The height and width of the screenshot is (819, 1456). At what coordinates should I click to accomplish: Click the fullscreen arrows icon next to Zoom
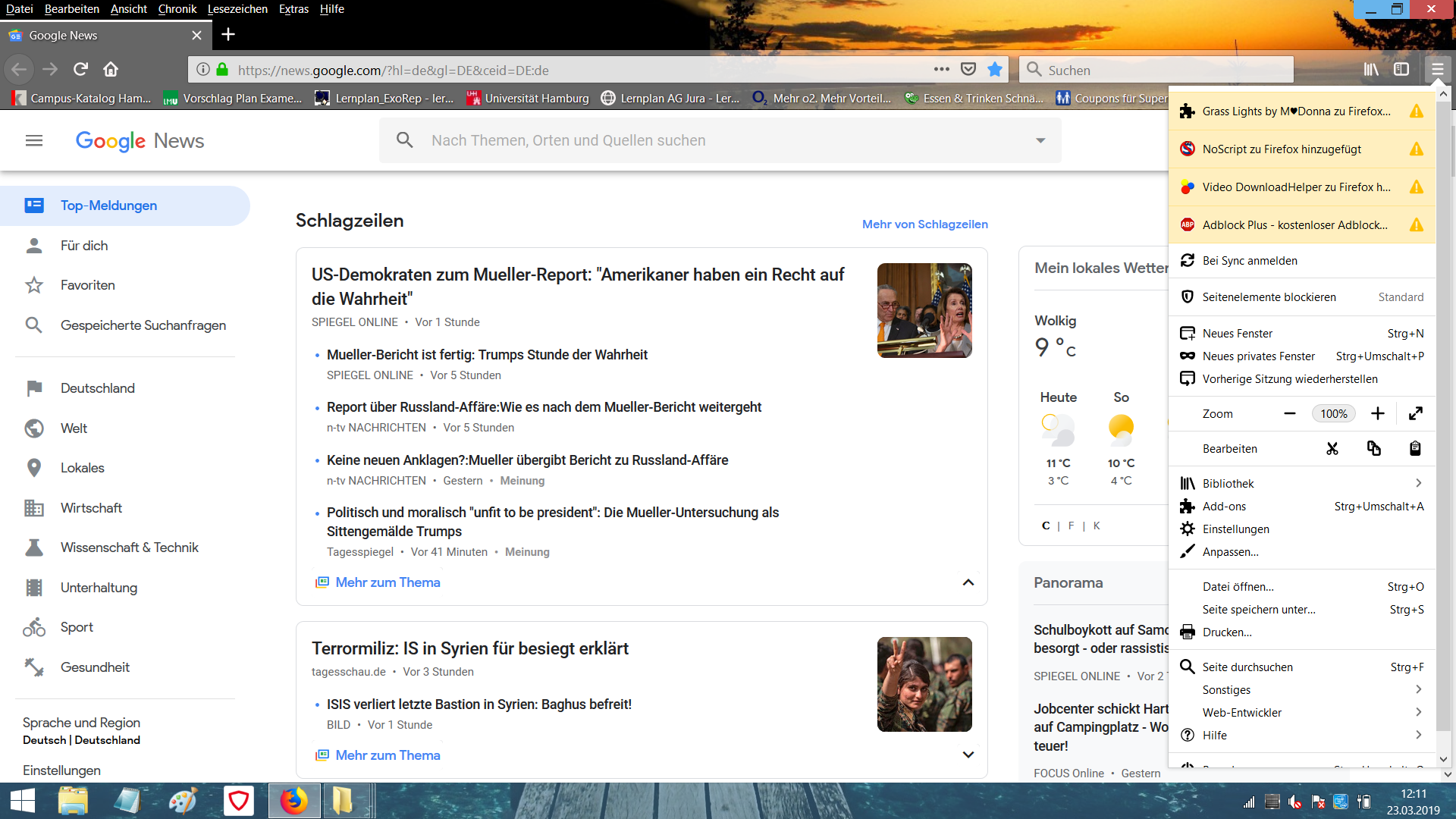(1415, 413)
